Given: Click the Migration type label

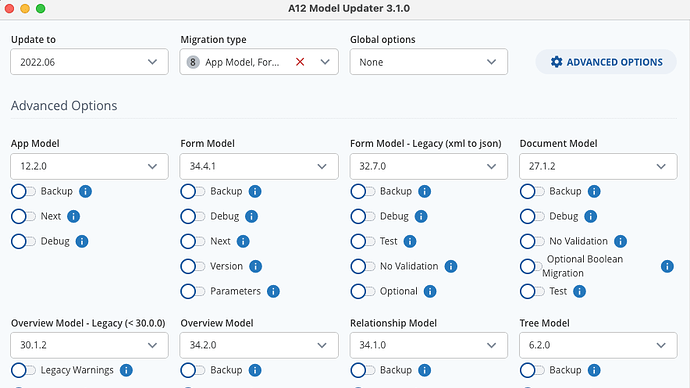Looking at the screenshot, I should (213, 40).
